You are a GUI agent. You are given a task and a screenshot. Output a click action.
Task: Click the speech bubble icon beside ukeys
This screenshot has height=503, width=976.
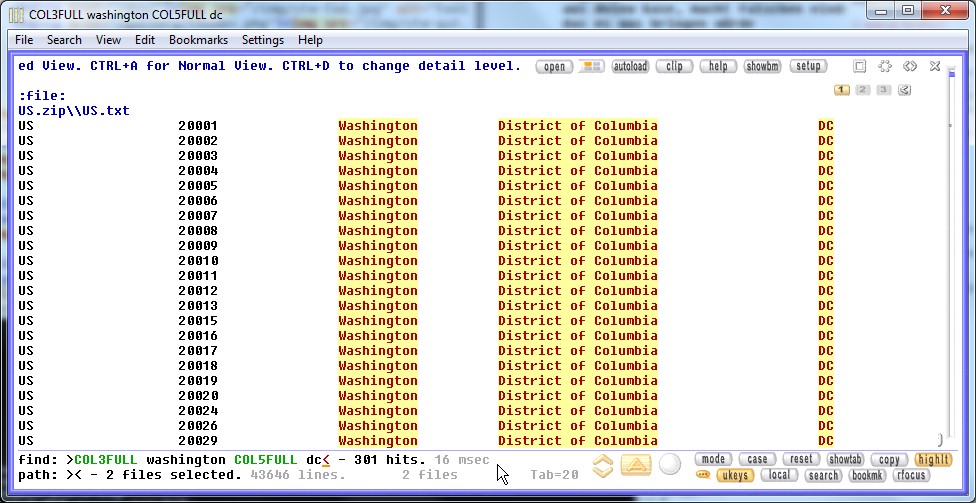click(703, 475)
